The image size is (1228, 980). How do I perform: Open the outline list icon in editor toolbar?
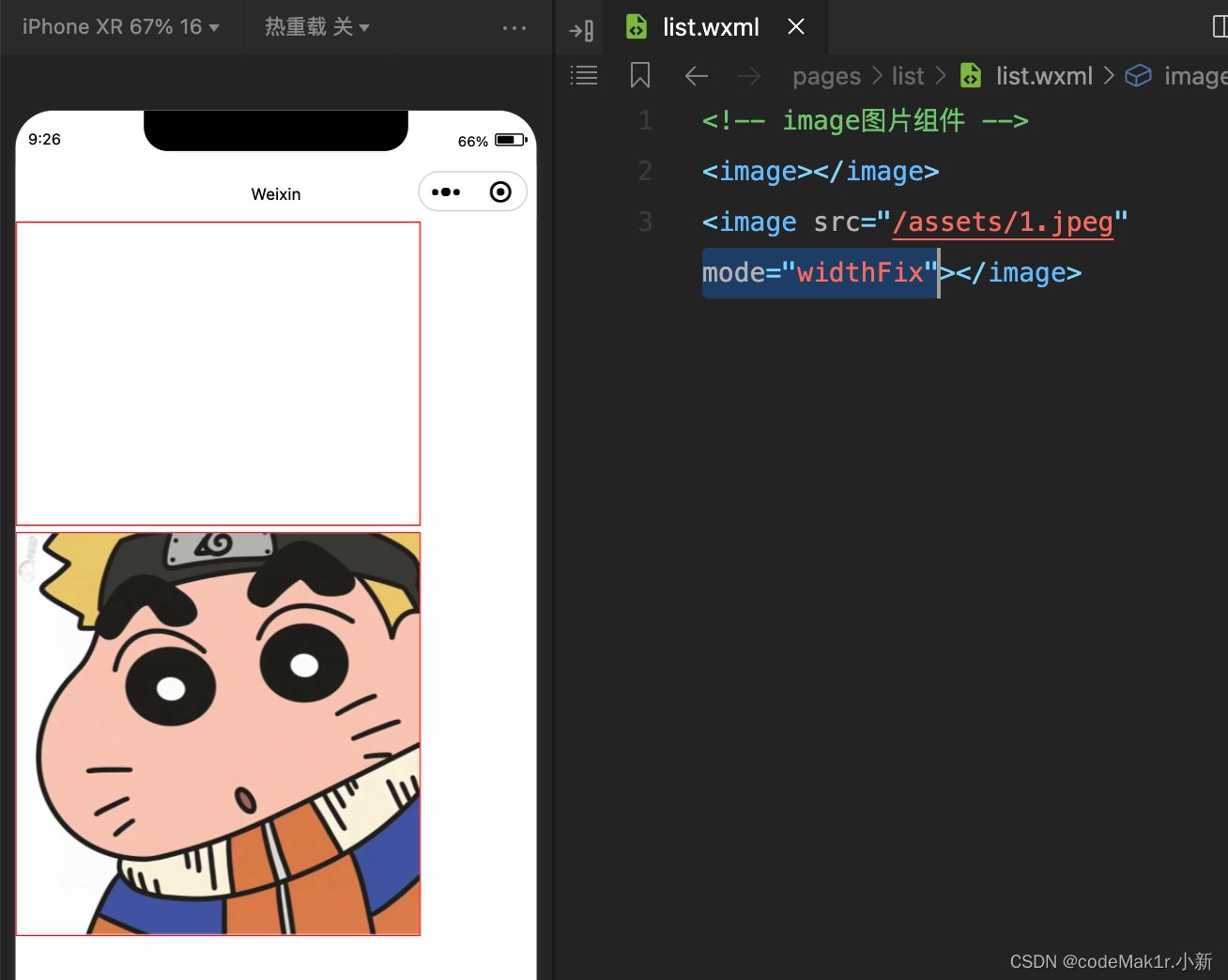tap(584, 75)
